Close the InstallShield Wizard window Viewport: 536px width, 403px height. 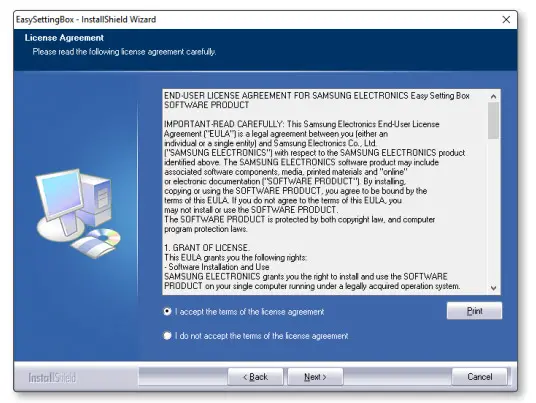tap(506, 19)
